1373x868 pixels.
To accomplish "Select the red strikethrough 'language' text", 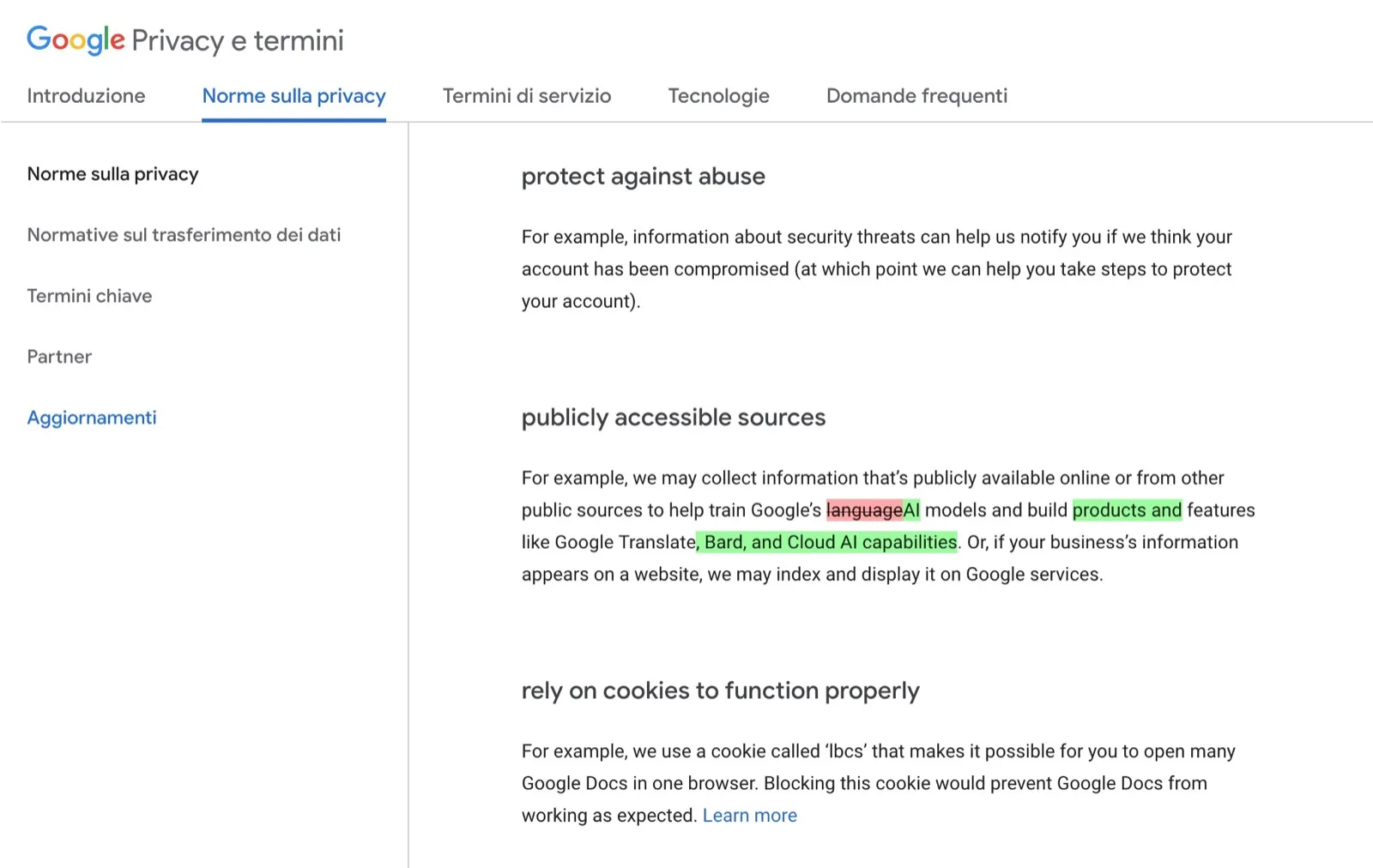I will (x=862, y=509).
